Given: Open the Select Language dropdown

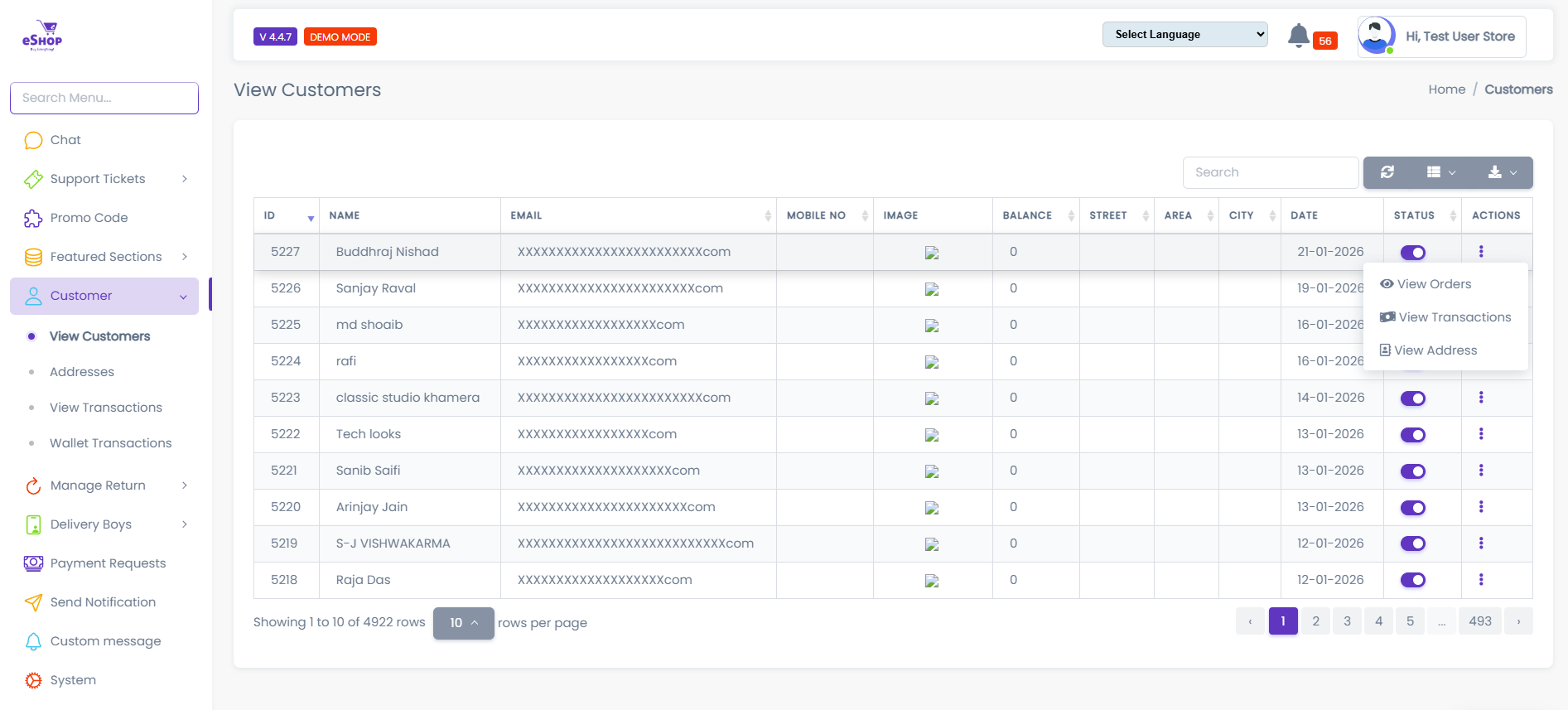Looking at the screenshot, I should click(x=1184, y=35).
